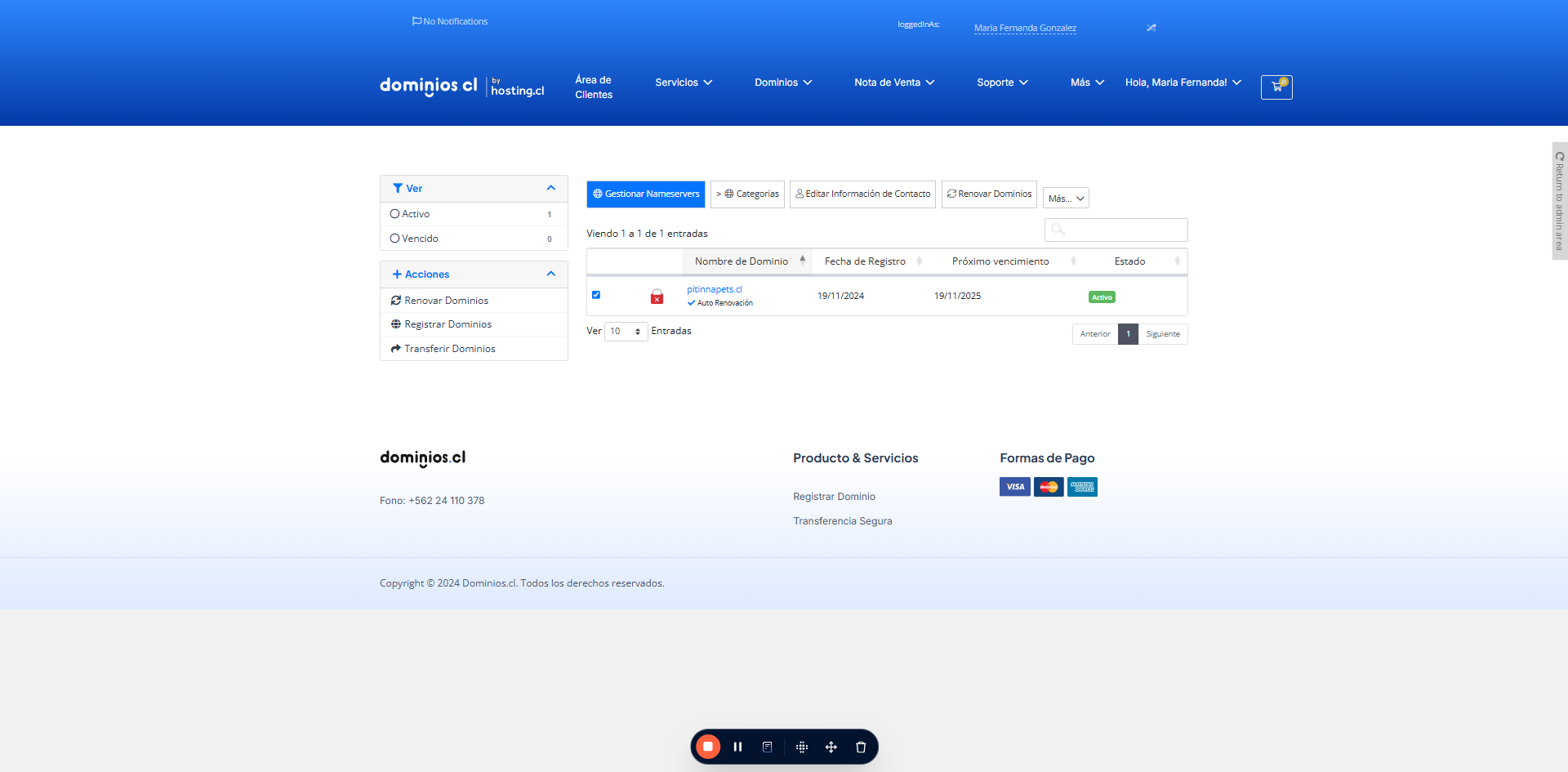Click the Gestionar Nameservers button
Viewport: 1568px width, 772px height.
click(x=646, y=194)
